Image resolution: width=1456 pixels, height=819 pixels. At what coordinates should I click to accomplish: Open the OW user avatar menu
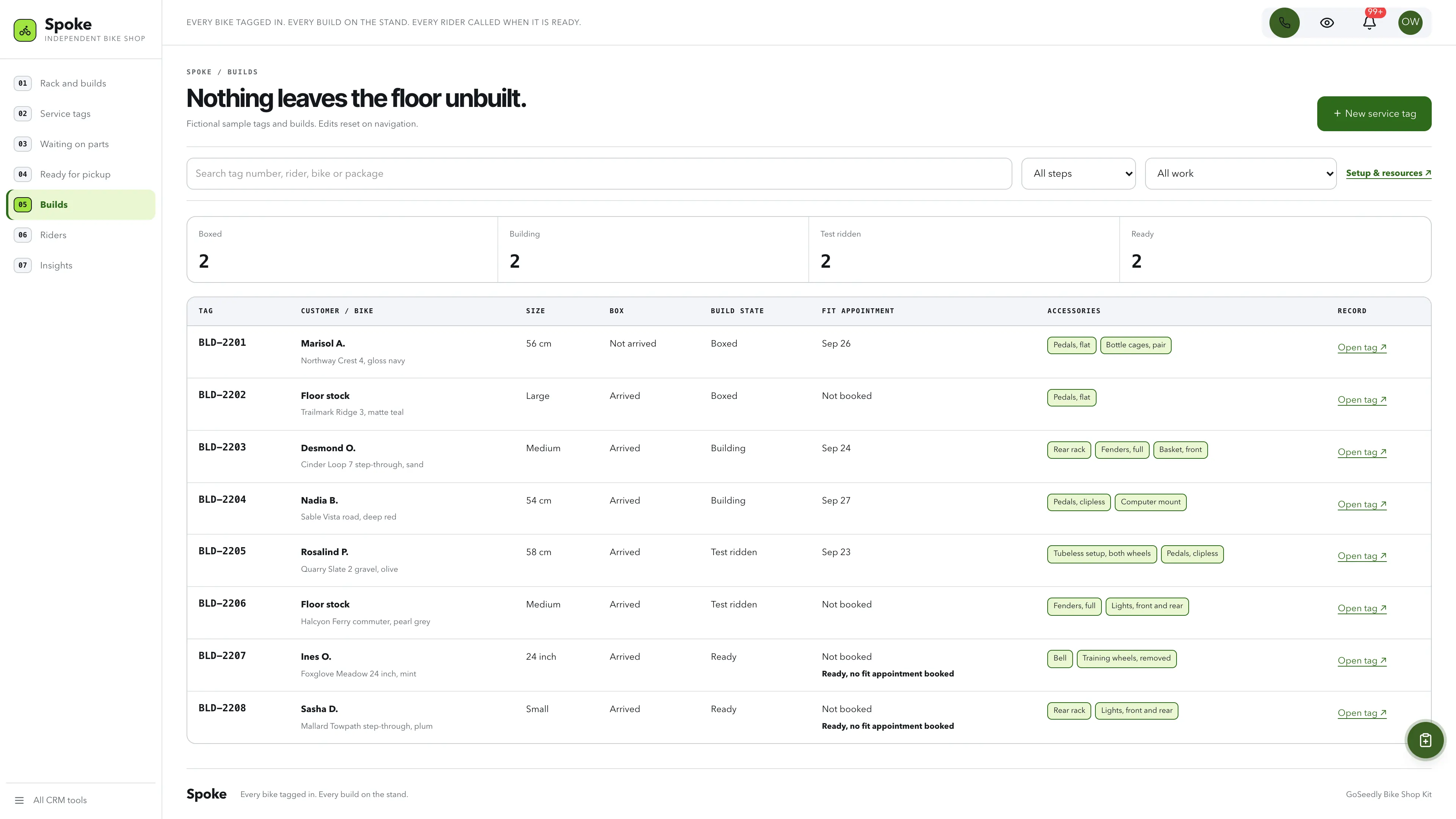point(1410,23)
